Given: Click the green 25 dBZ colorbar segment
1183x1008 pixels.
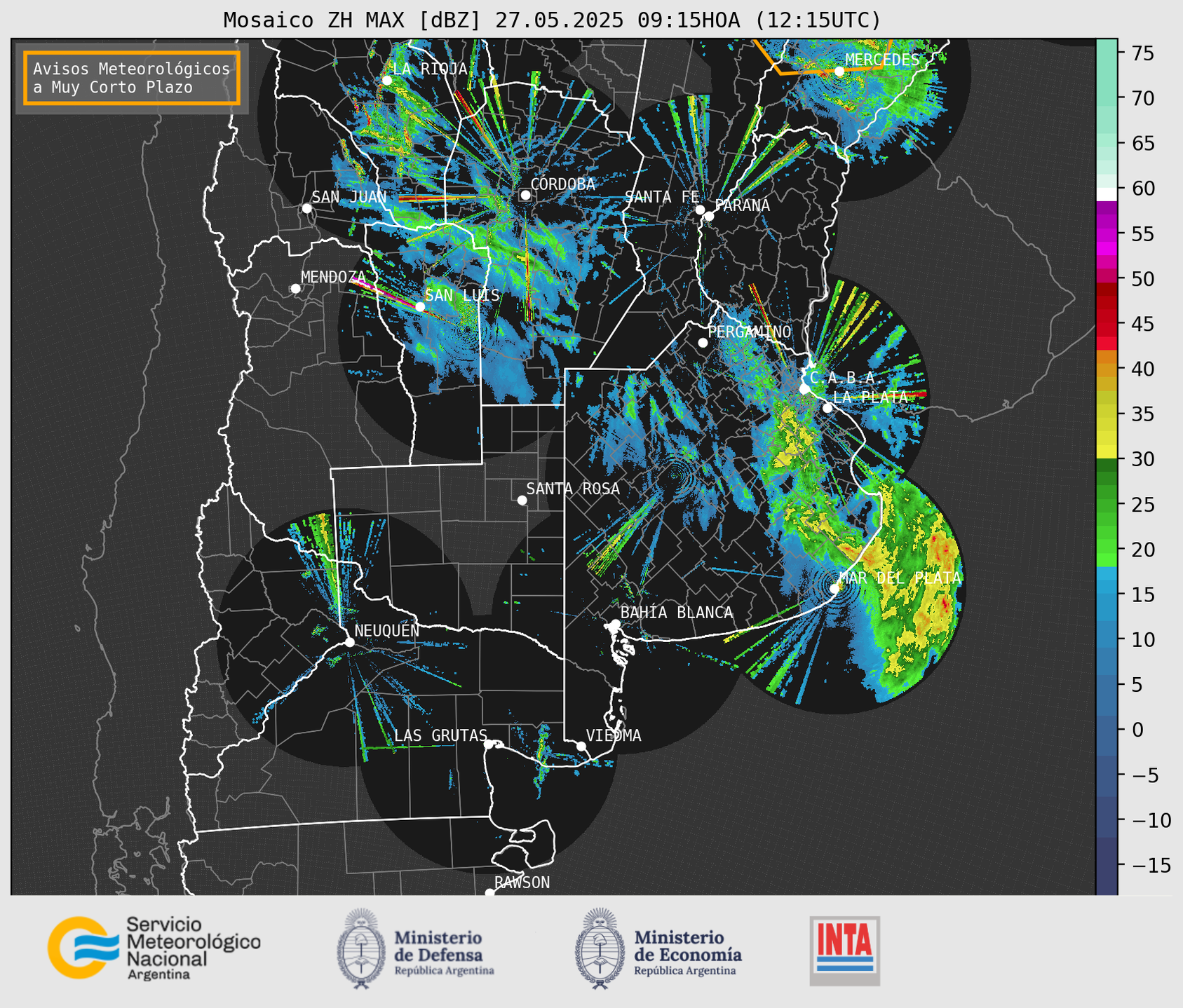Looking at the screenshot, I should point(1107,505).
